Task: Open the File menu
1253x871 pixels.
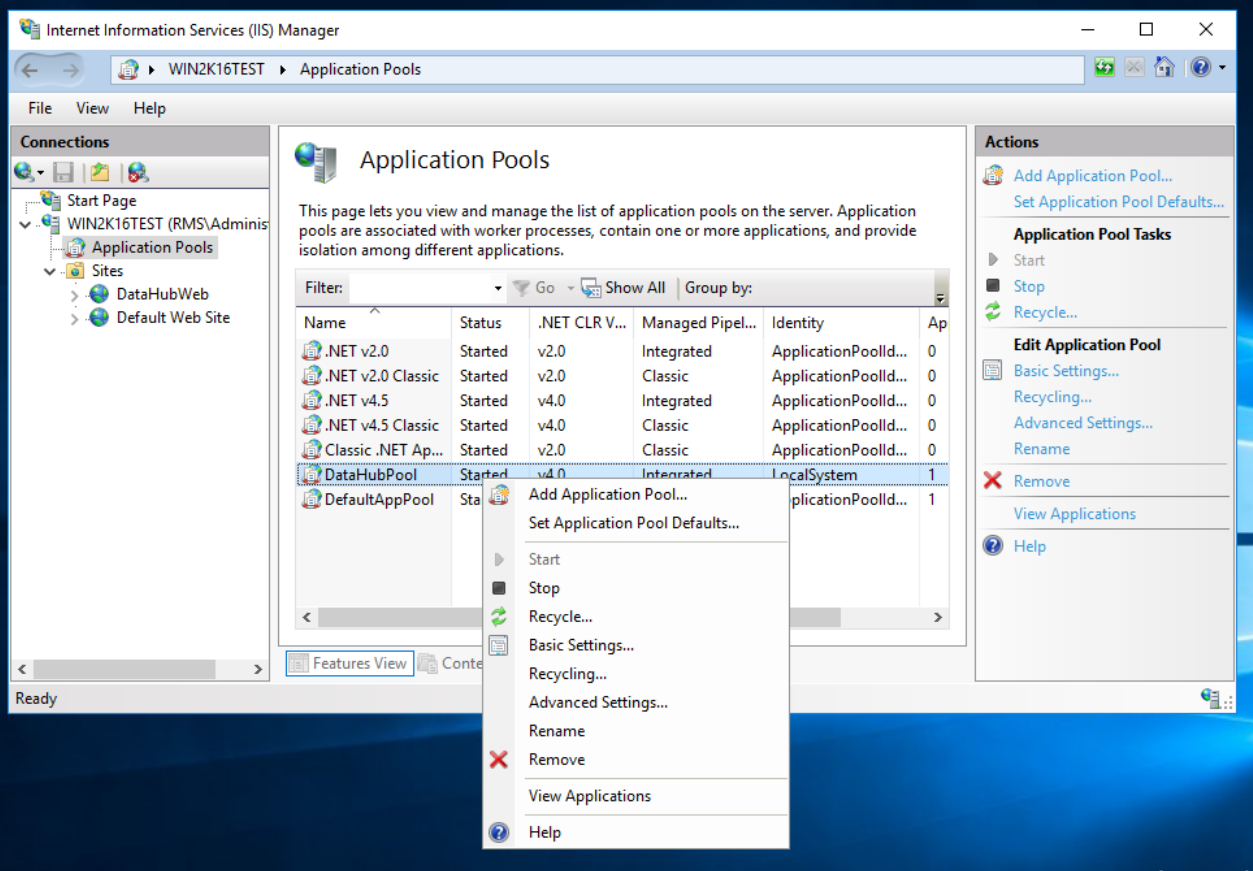Action: click(40, 108)
